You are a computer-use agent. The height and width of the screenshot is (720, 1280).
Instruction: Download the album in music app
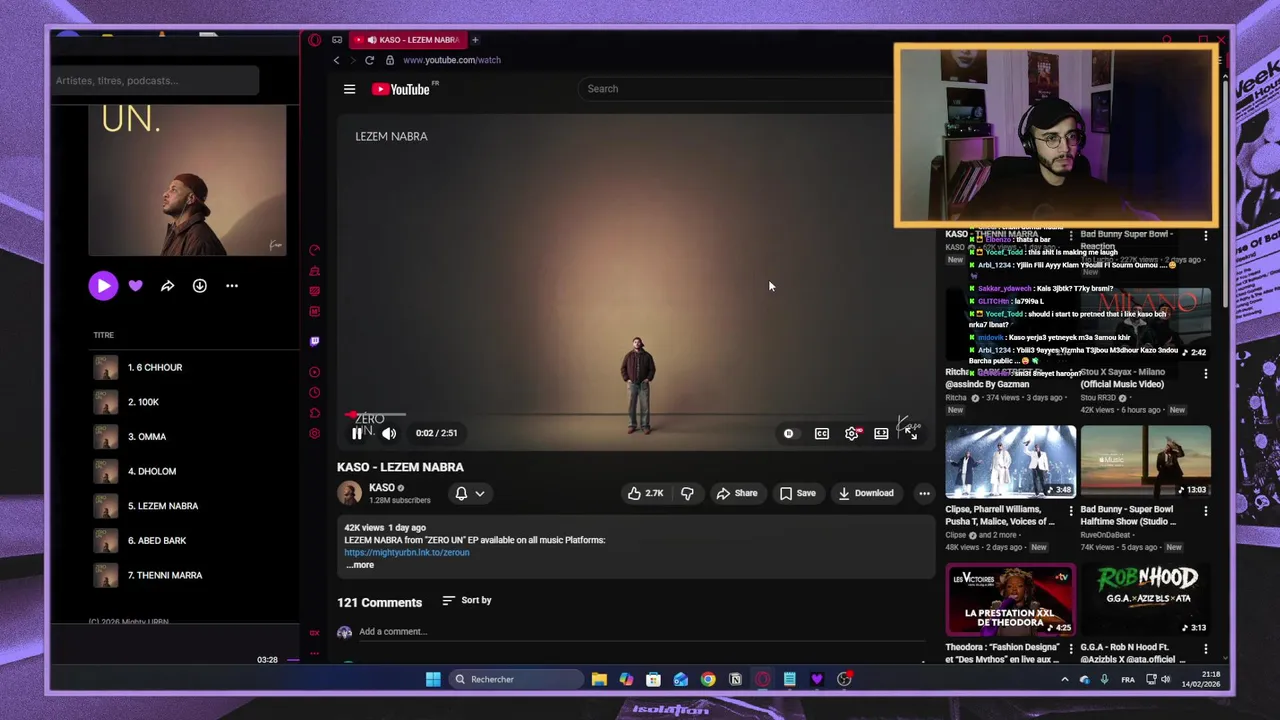pyautogui.click(x=199, y=286)
